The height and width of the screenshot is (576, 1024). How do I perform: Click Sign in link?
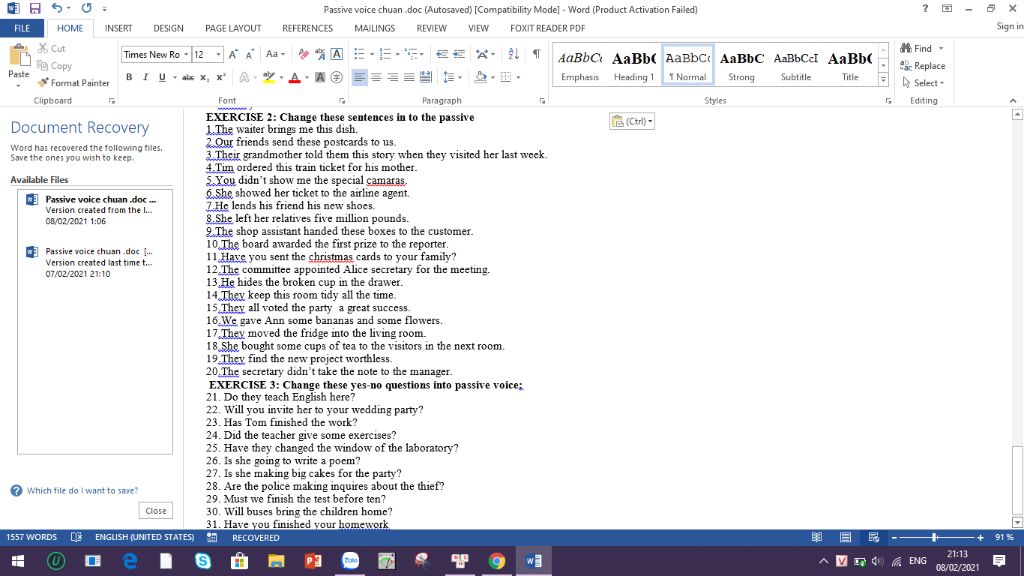point(1010,26)
